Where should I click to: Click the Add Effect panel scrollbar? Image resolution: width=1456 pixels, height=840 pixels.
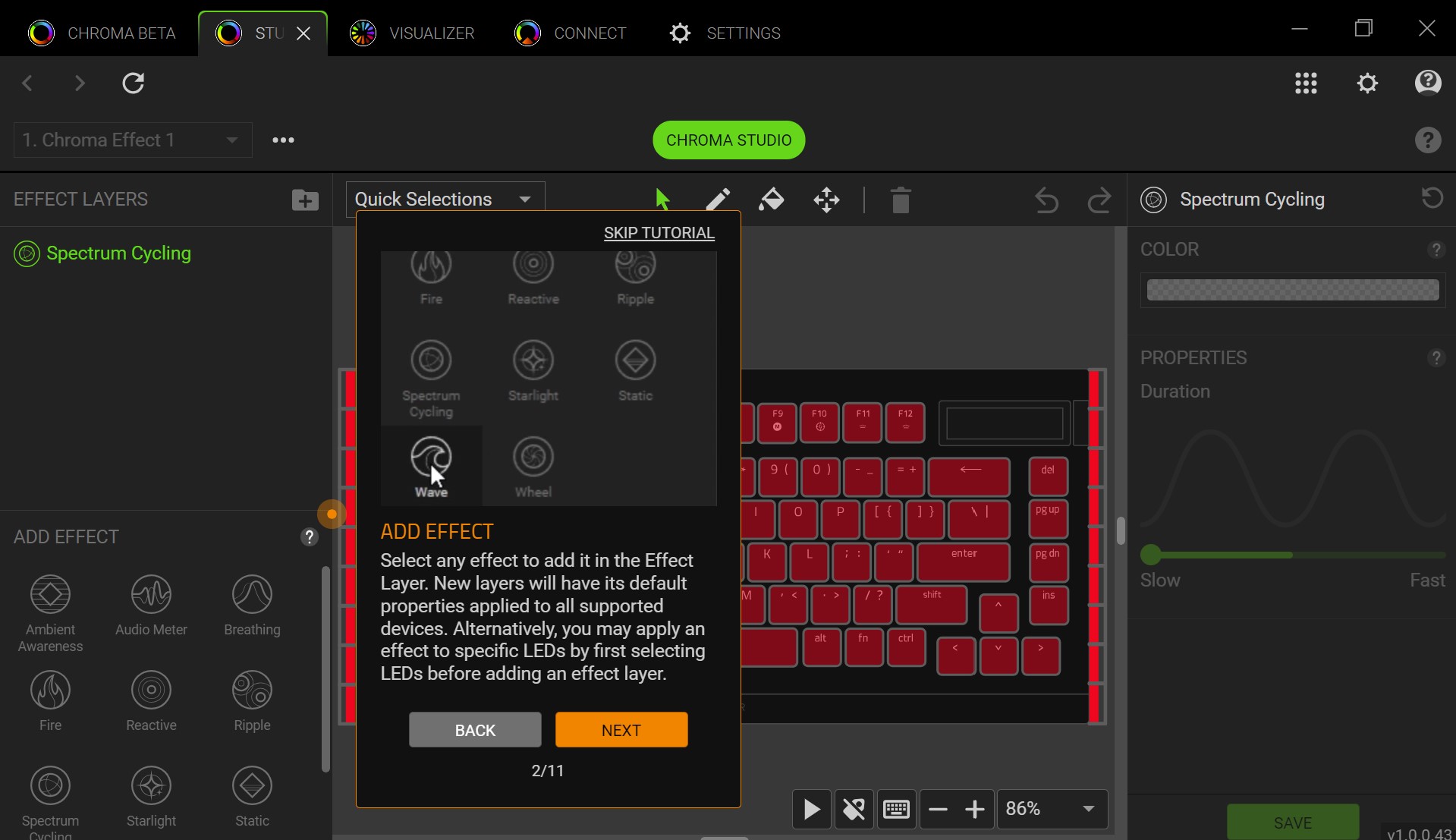[325, 669]
